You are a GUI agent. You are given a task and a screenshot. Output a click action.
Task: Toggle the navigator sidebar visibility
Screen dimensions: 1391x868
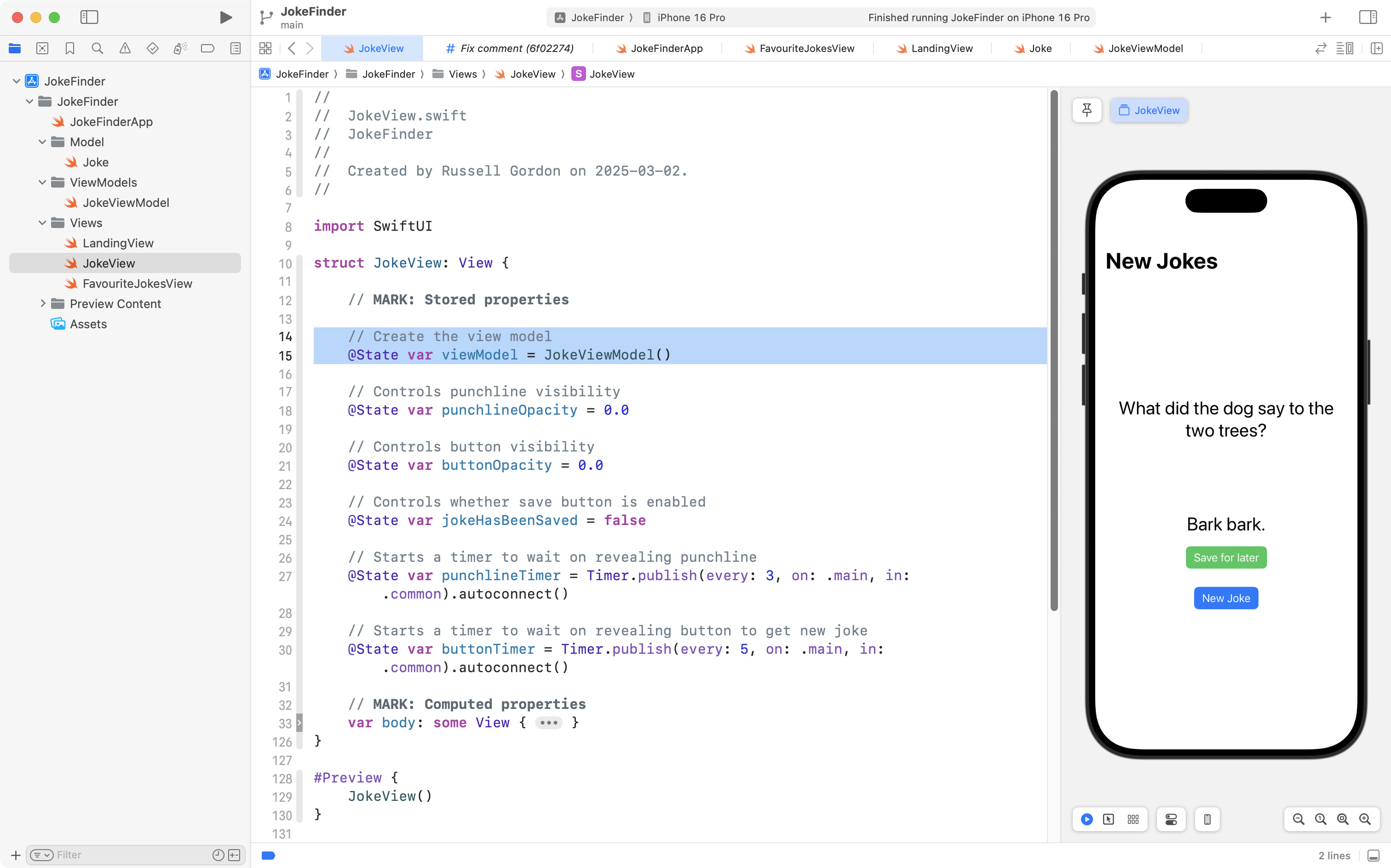(89, 17)
